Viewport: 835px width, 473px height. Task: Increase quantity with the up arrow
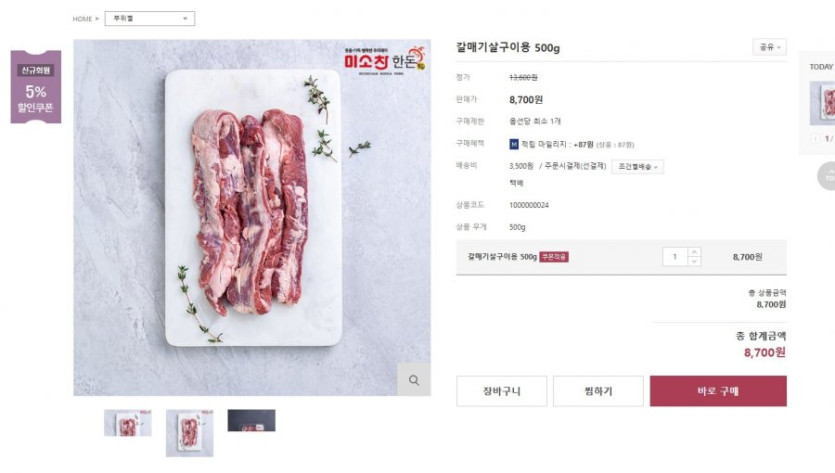pyautogui.click(x=695, y=252)
